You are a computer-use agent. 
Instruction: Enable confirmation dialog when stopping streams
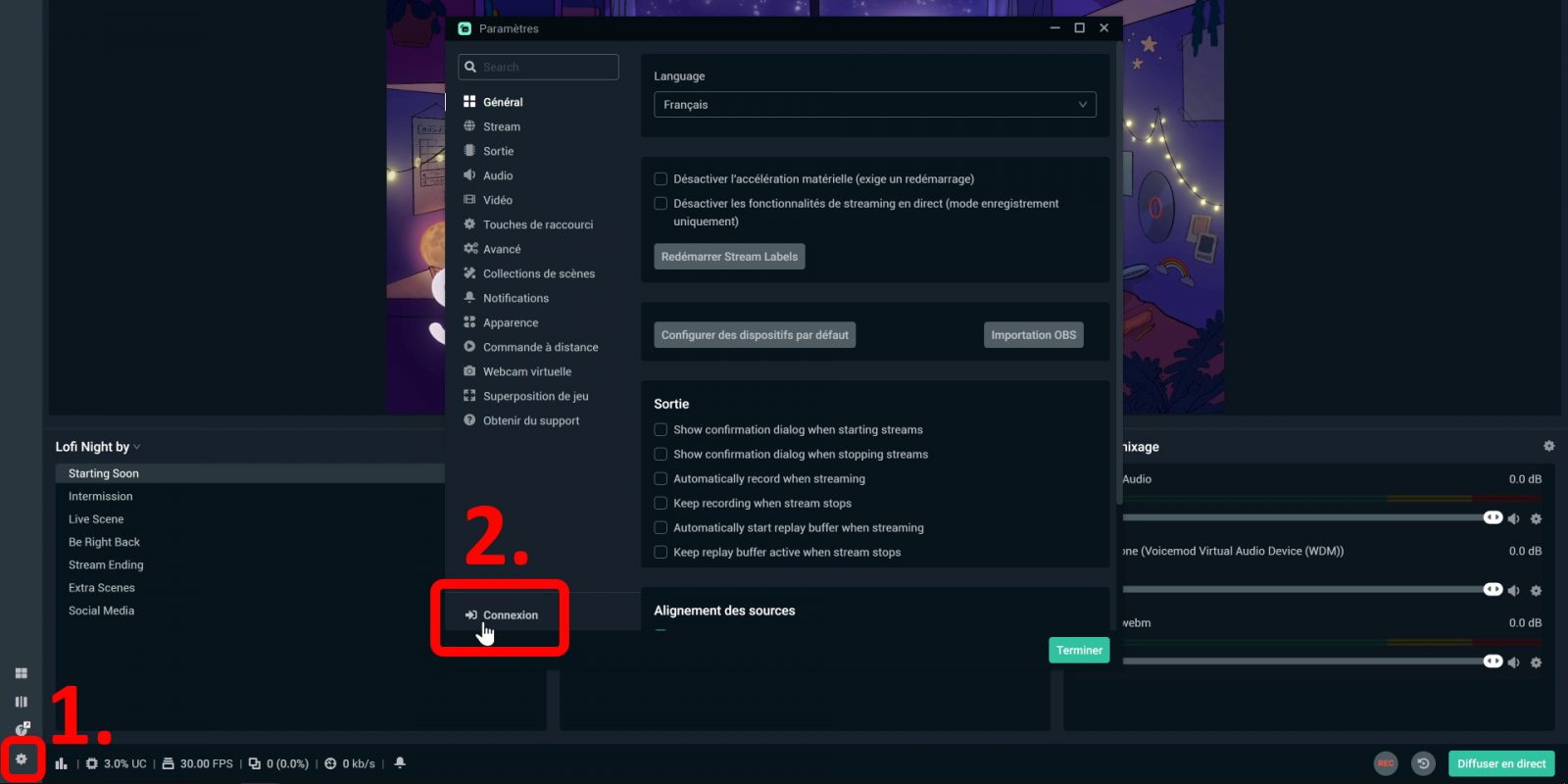tap(661, 455)
